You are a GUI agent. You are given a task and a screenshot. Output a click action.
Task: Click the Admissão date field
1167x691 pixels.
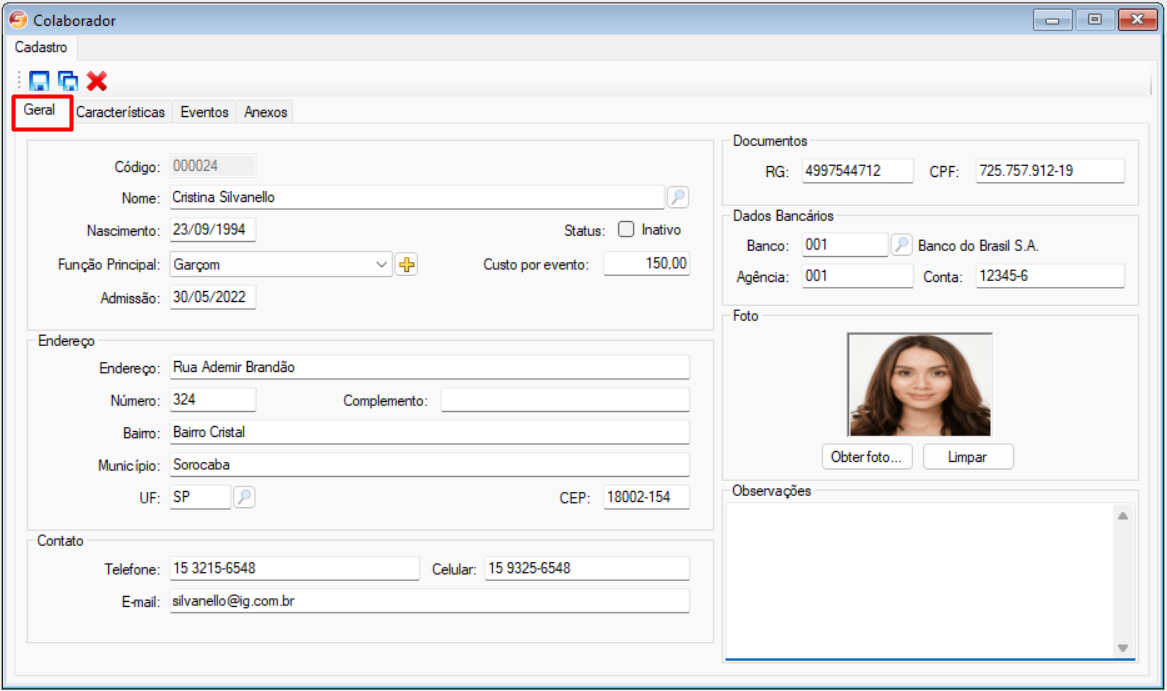[212, 297]
